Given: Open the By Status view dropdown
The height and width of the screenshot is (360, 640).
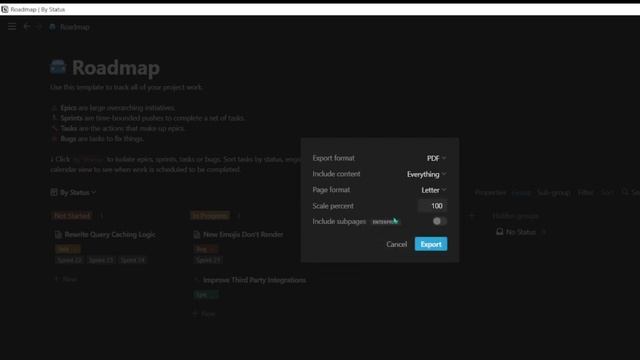Looking at the screenshot, I should click(x=73, y=192).
